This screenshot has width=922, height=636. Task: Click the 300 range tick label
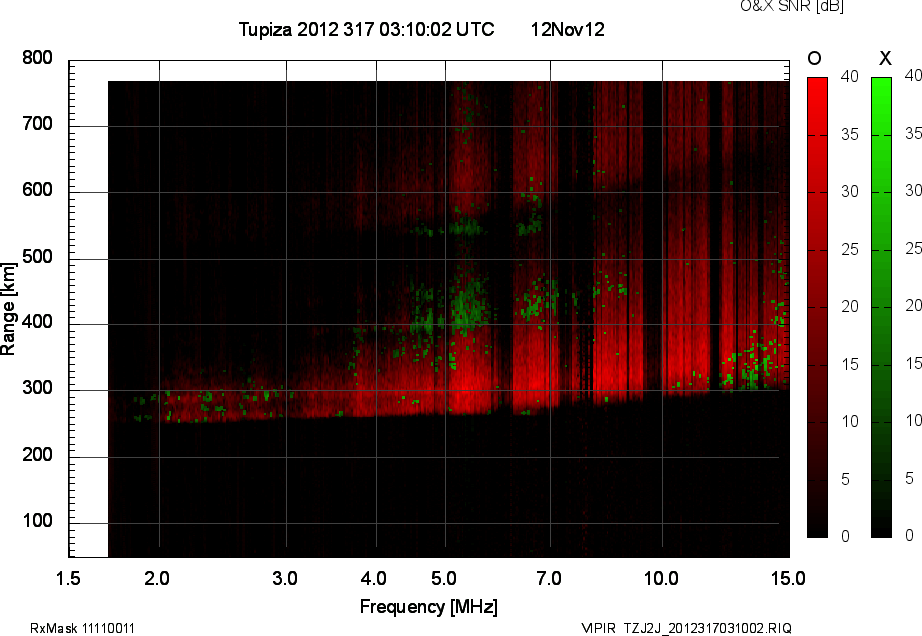coord(37,391)
